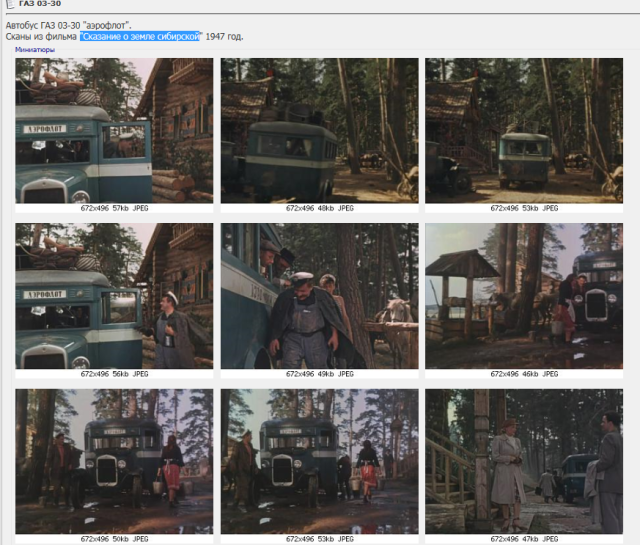This screenshot has width=640, height=545.
Task: Click the post icon beside ГАЗ 03-30 title
Action: point(7,5)
